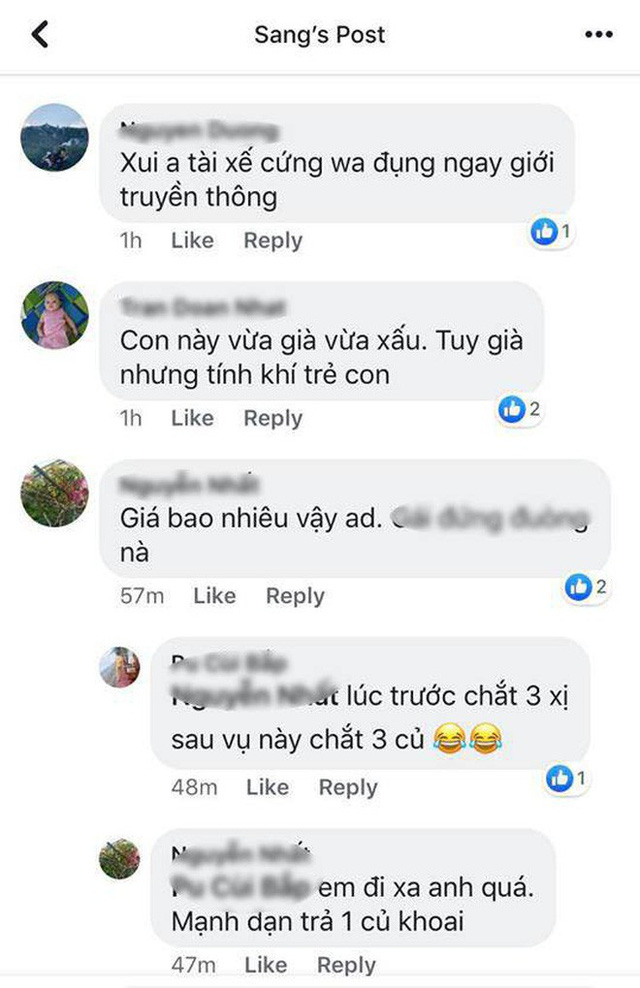Reply to the 'Xui a tài xế' comment
The height and width of the screenshot is (988, 640).
point(273,241)
